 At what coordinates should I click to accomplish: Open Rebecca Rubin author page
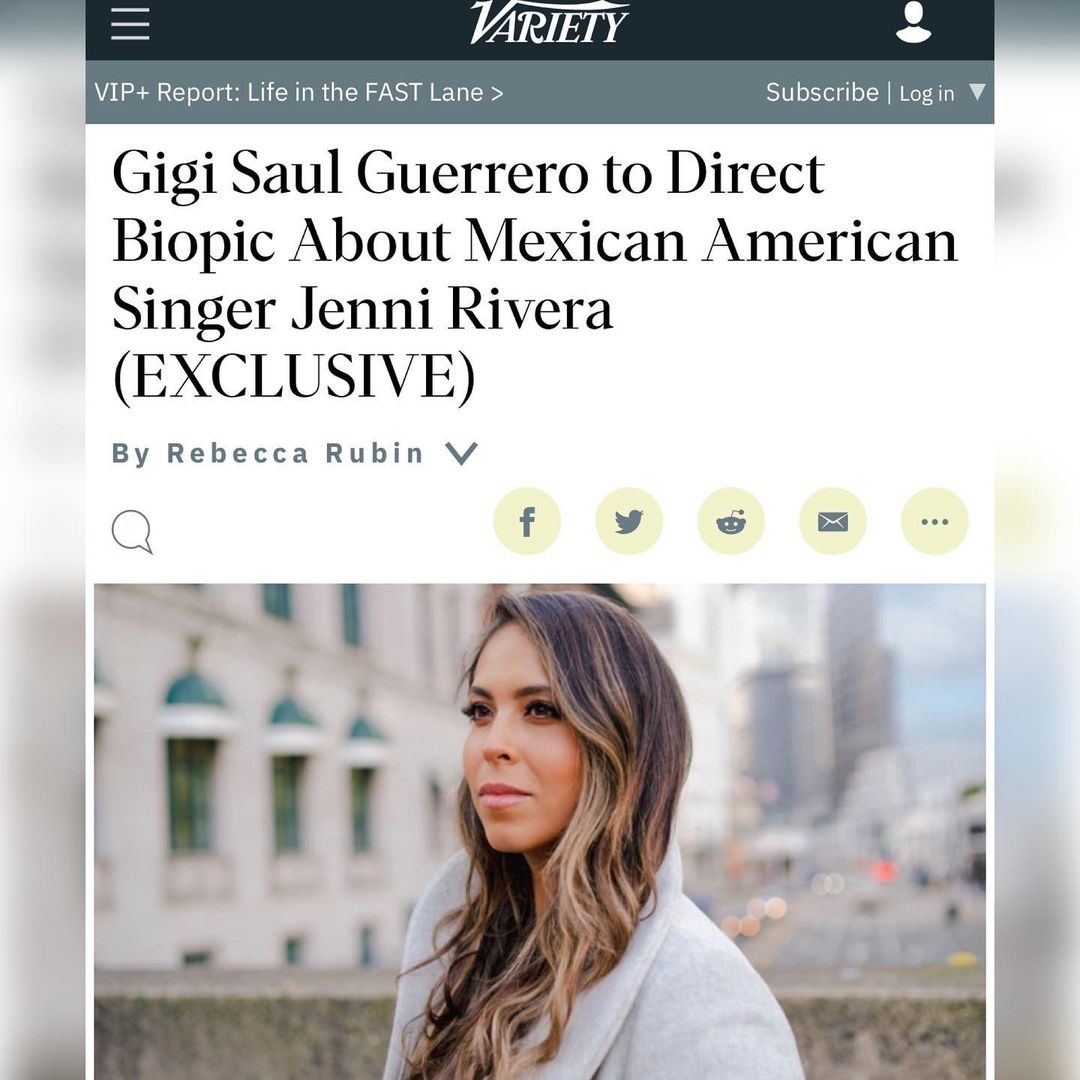(x=295, y=453)
